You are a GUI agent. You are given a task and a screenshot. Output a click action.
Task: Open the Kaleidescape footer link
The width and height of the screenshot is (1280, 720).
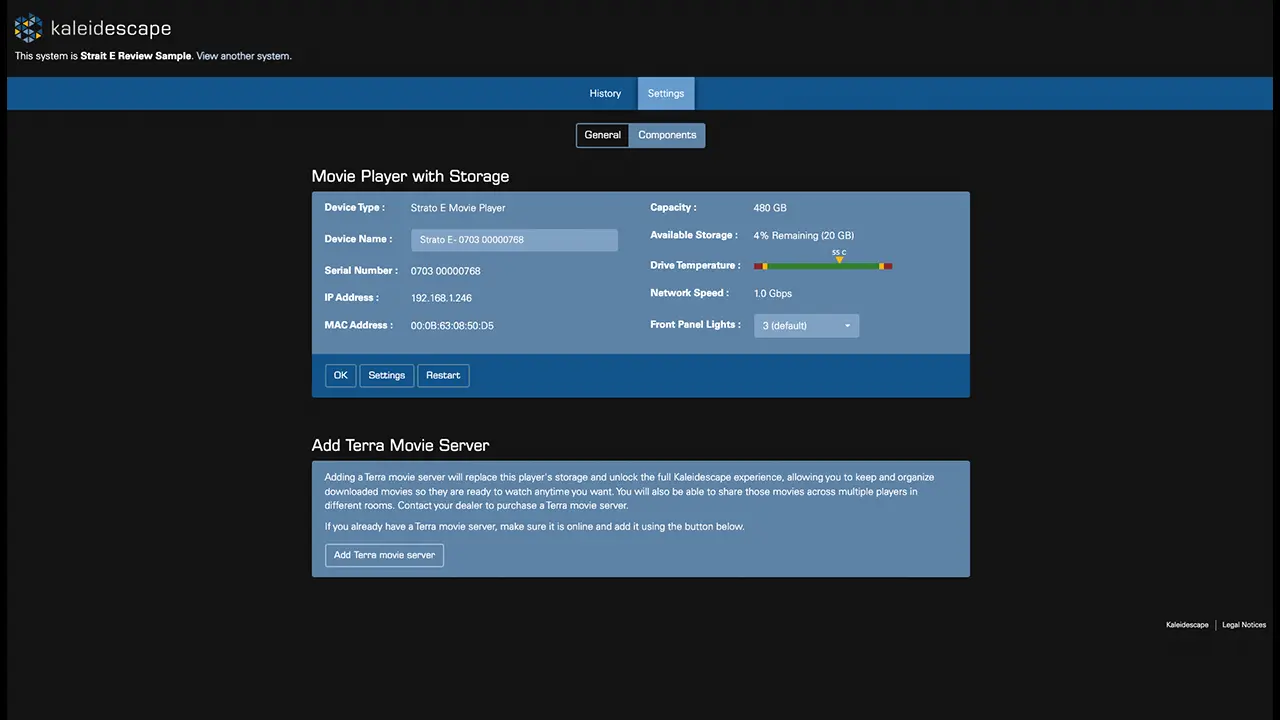pos(1187,625)
